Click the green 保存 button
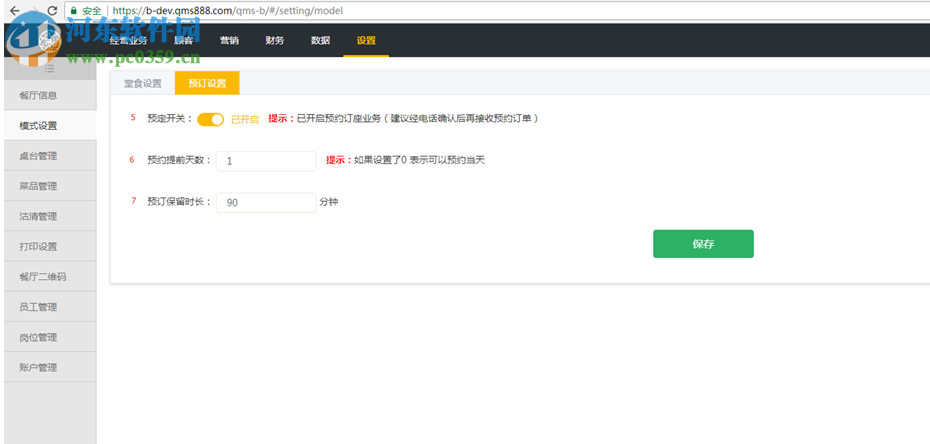The image size is (930, 444). click(703, 244)
